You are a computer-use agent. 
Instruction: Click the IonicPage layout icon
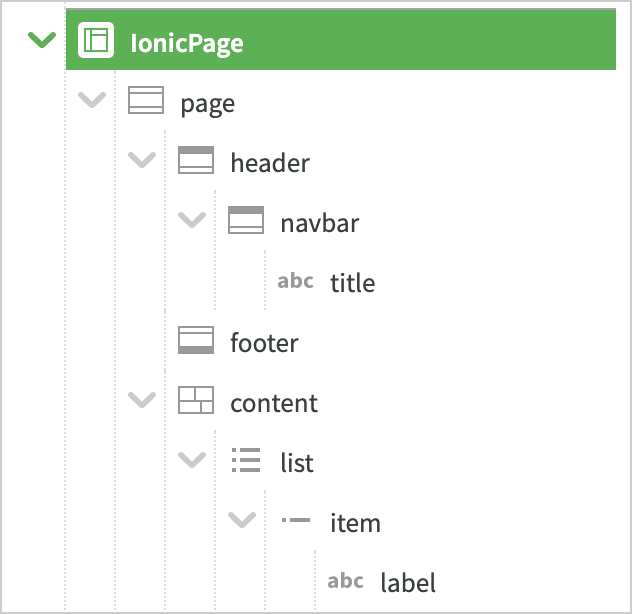[96, 42]
